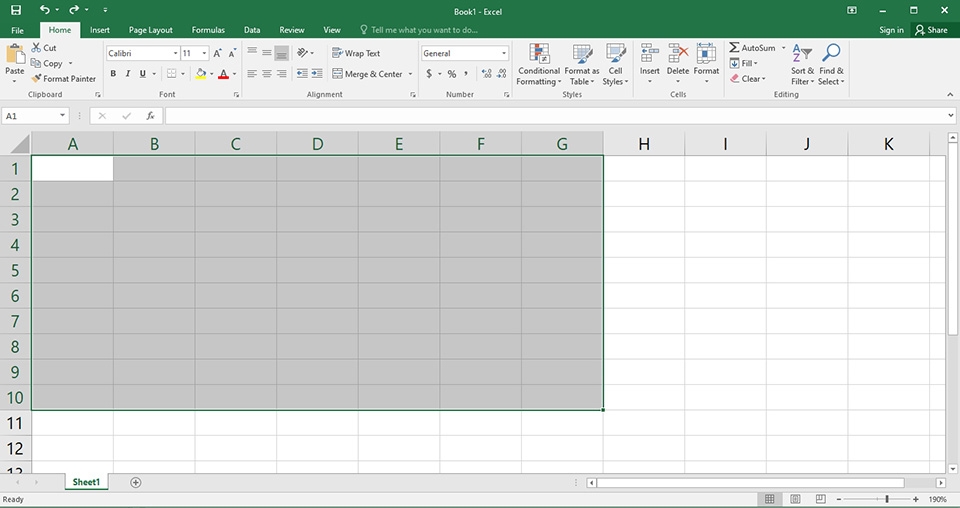
Task: Switch to the View tab
Action: point(332,30)
